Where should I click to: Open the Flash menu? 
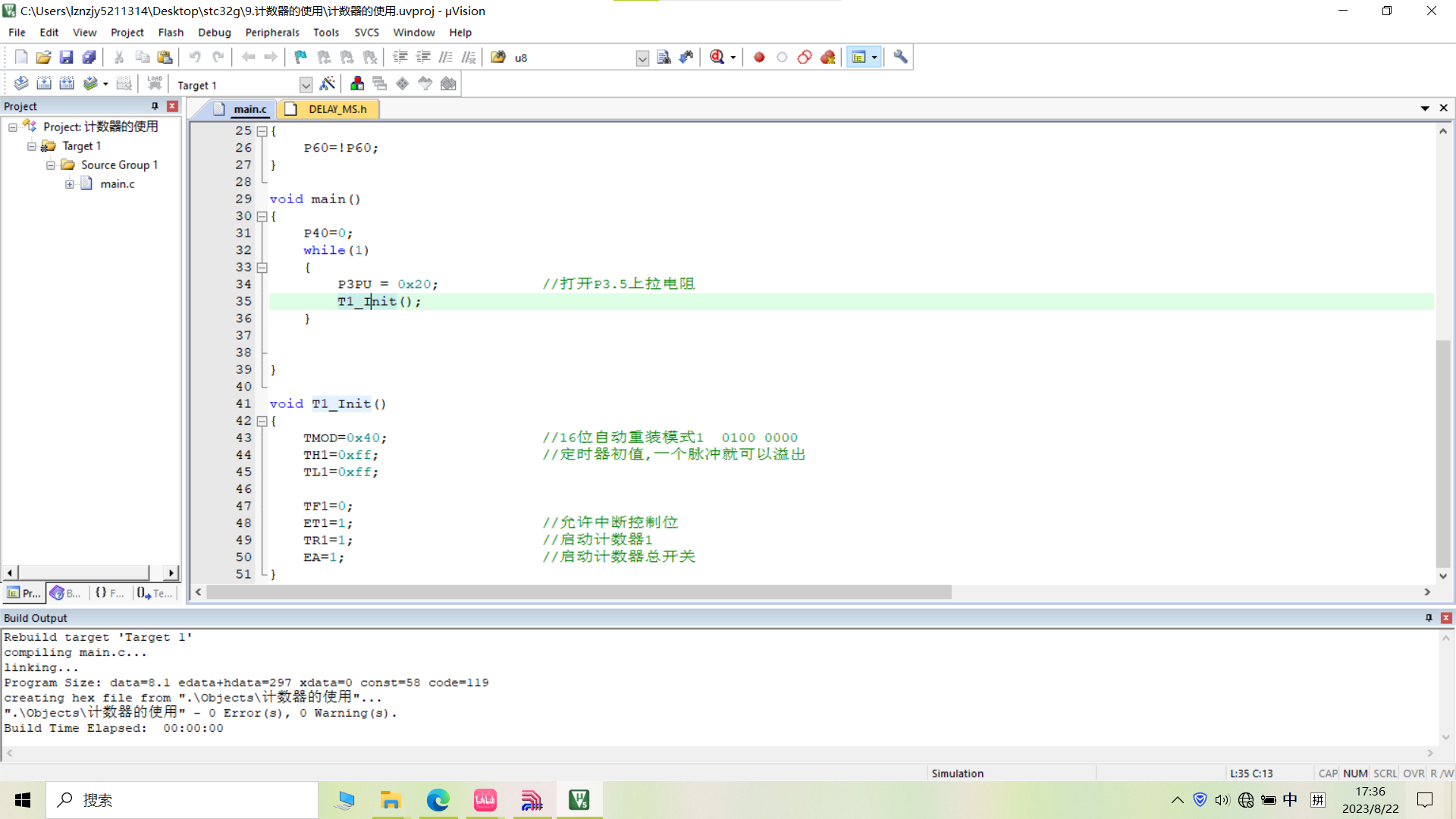(x=171, y=33)
